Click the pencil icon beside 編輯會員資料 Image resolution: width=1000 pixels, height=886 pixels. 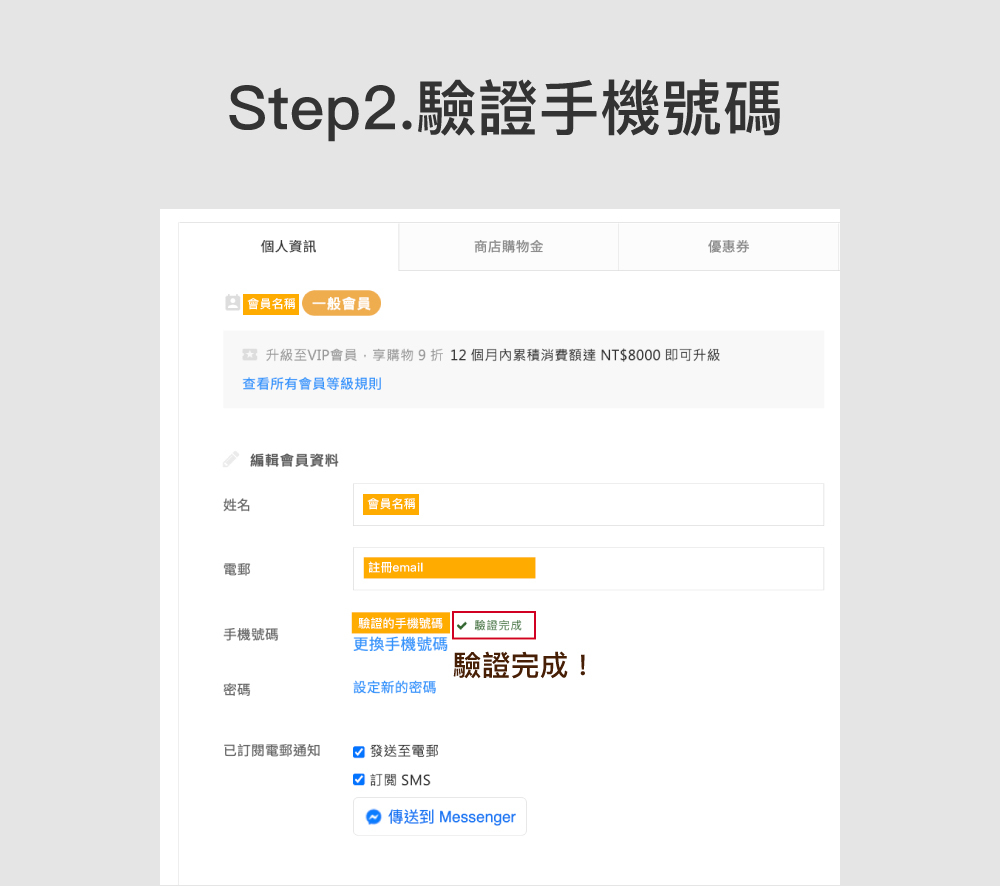pyautogui.click(x=231, y=459)
